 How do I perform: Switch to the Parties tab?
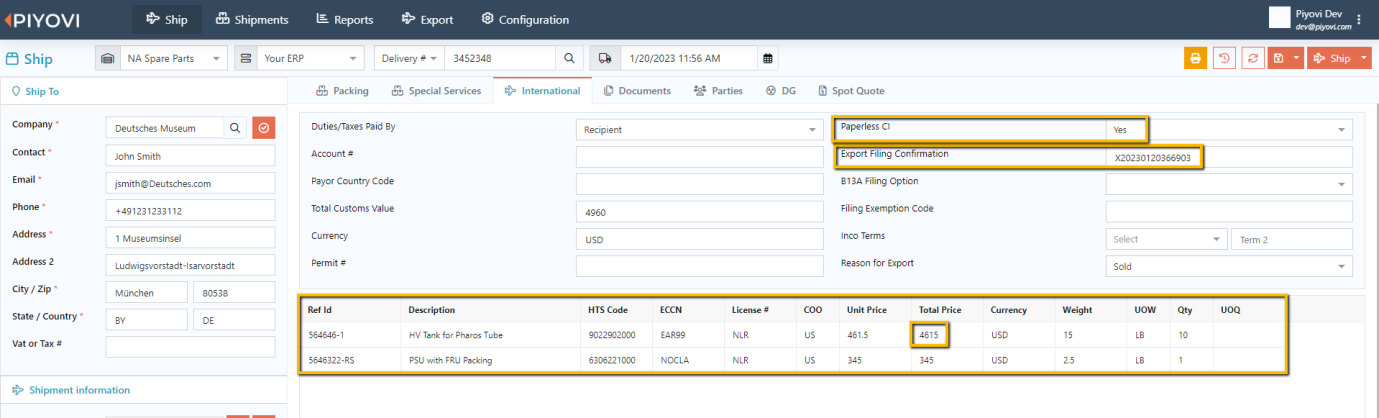[718, 90]
